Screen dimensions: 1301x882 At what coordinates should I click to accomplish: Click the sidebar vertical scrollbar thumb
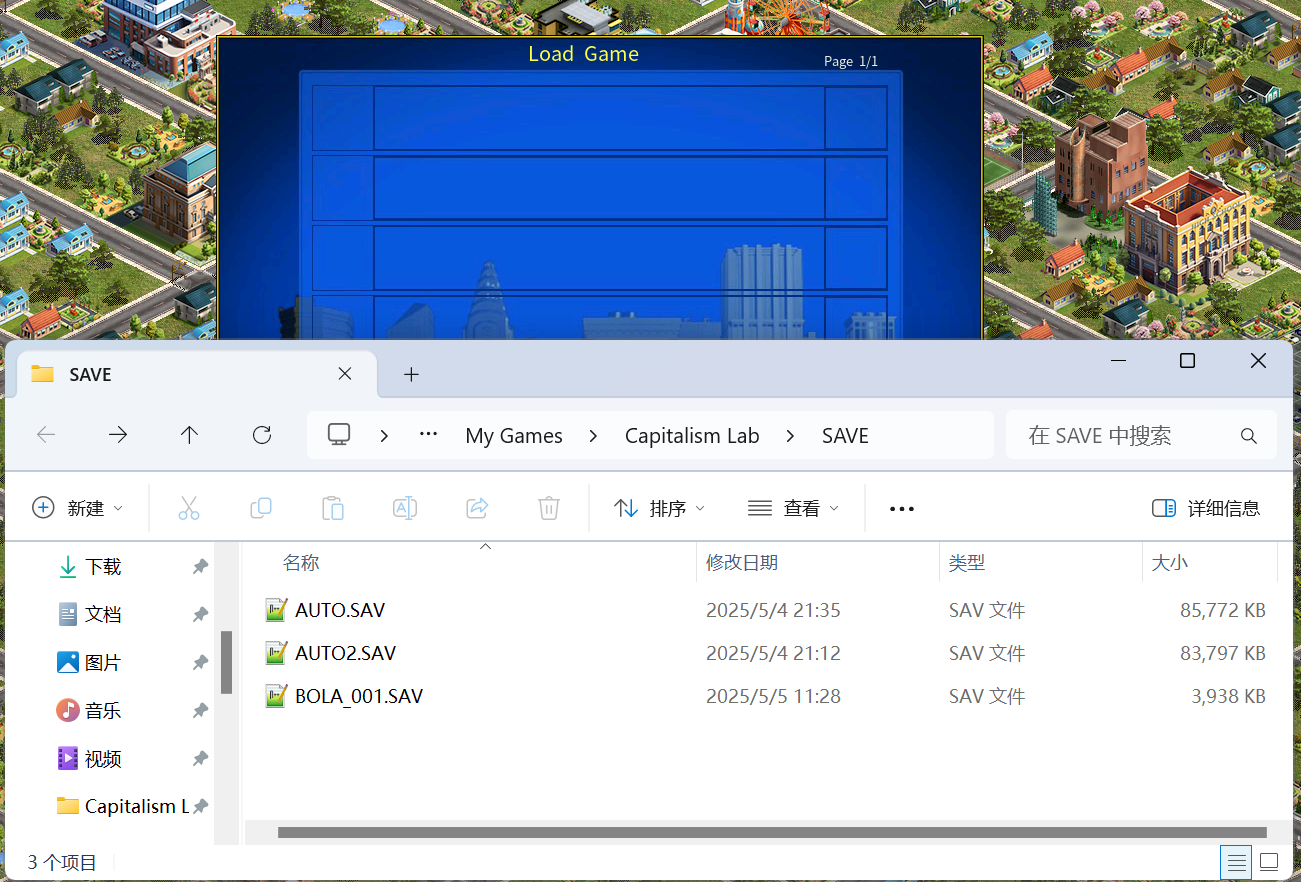click(227, 662)
